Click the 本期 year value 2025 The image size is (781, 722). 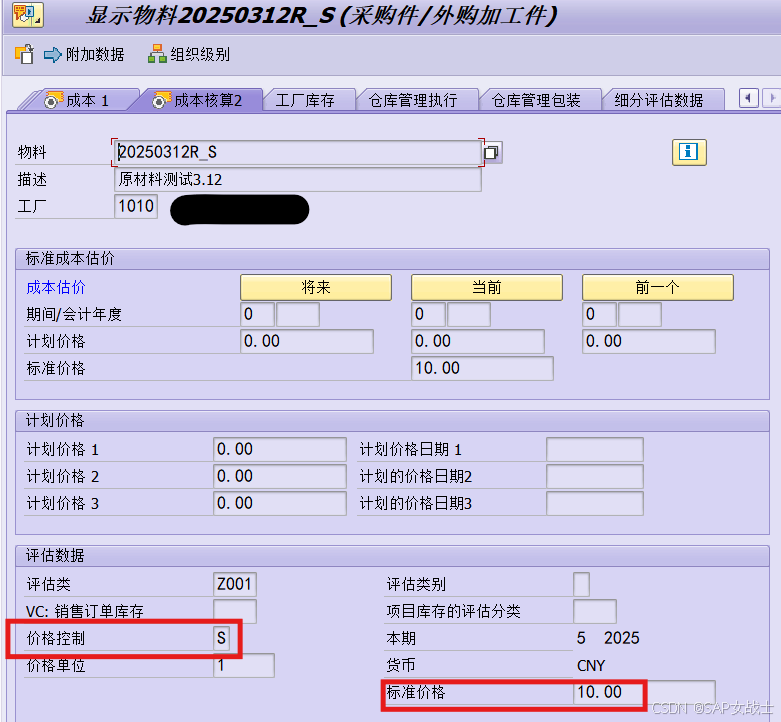621,638
